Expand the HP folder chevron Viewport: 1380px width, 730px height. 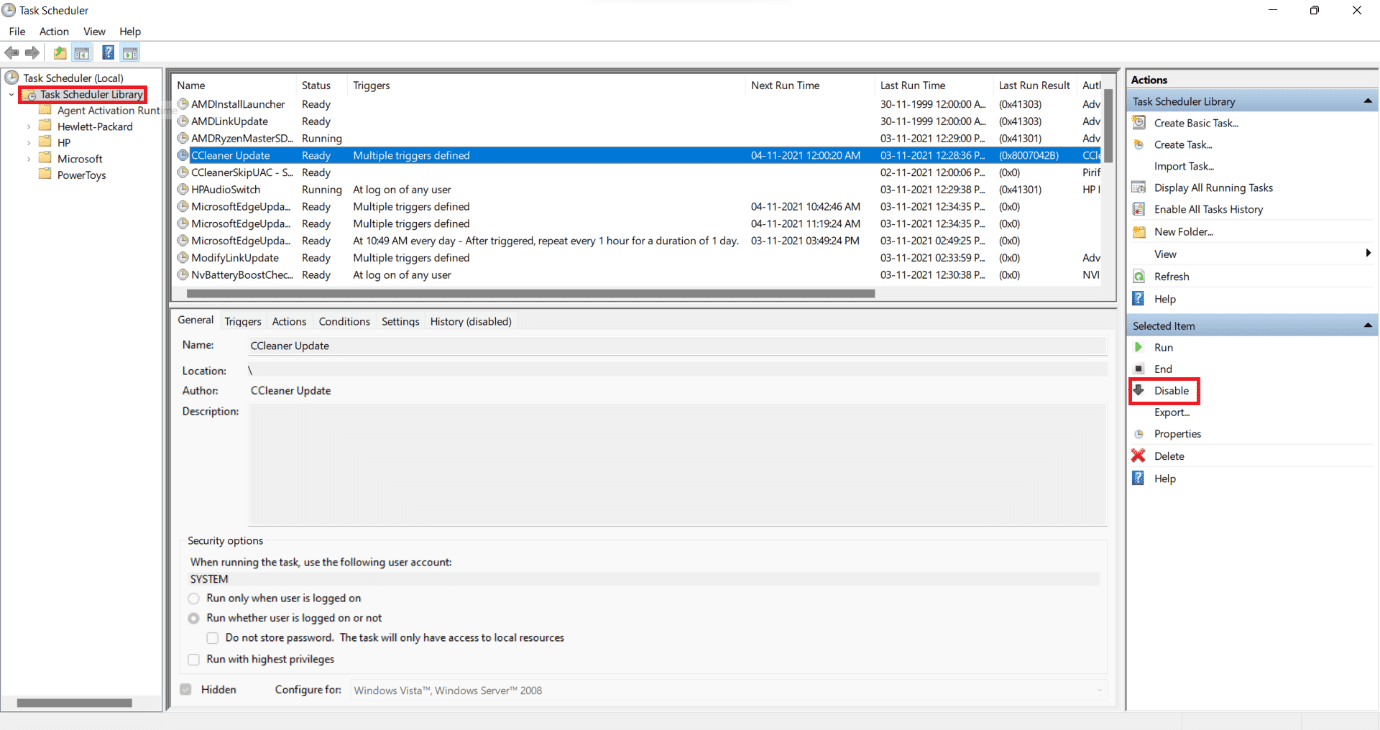(28, 143)
